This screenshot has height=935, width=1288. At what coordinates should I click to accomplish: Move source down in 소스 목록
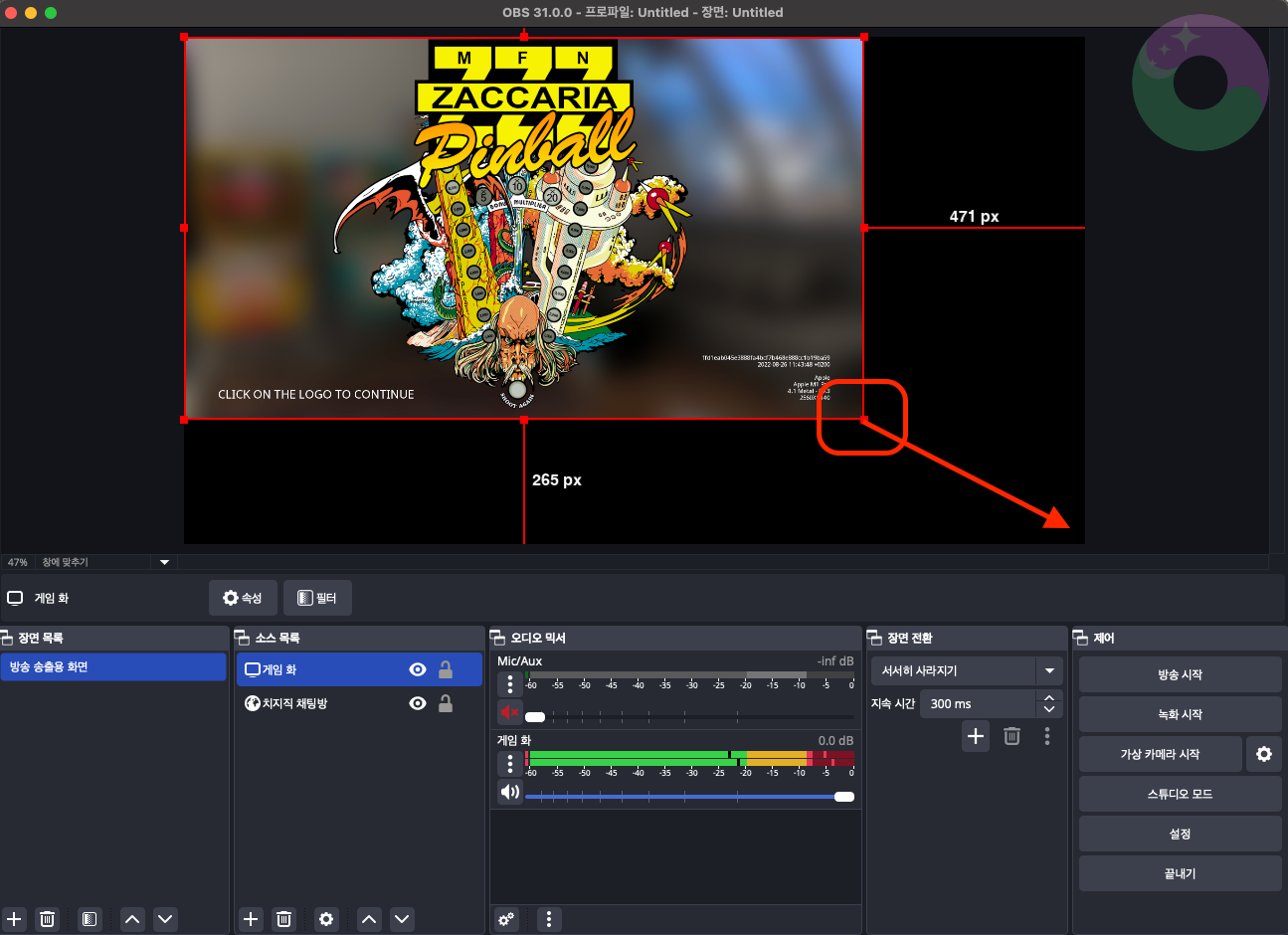[x=402, y=919]
